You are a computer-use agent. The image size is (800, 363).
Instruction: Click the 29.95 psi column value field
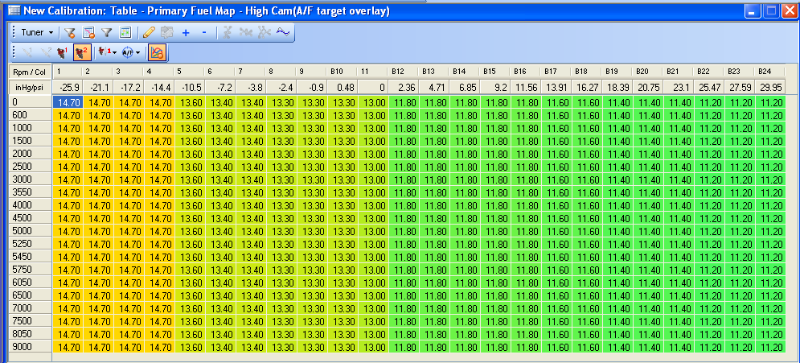coord(770,87)
